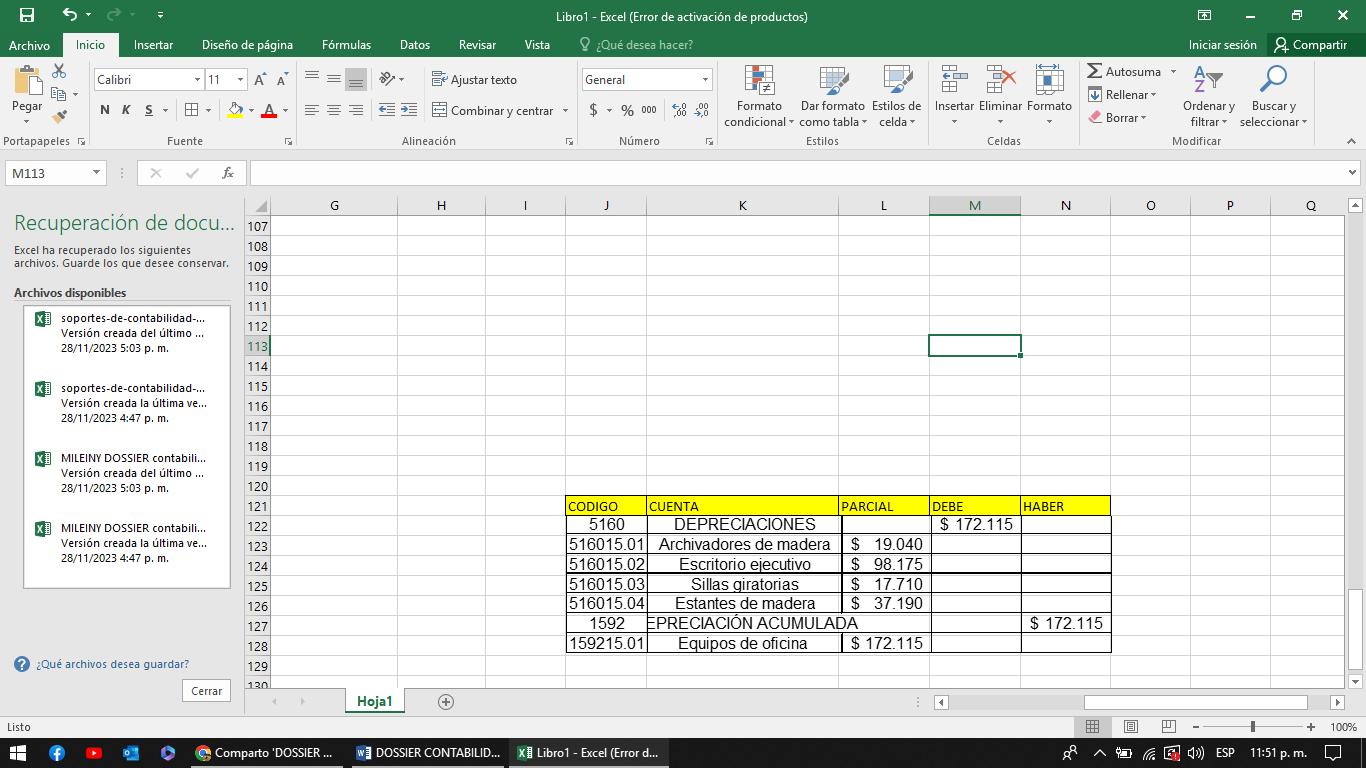Open the font size dropdown
The image size is (1366, 768).
(240, 79)
